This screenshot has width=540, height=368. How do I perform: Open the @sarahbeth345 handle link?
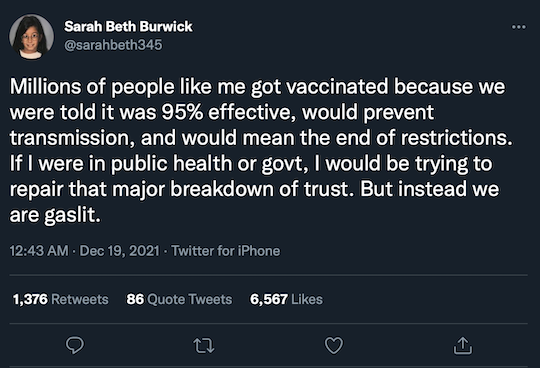click(x=113, y=45)
